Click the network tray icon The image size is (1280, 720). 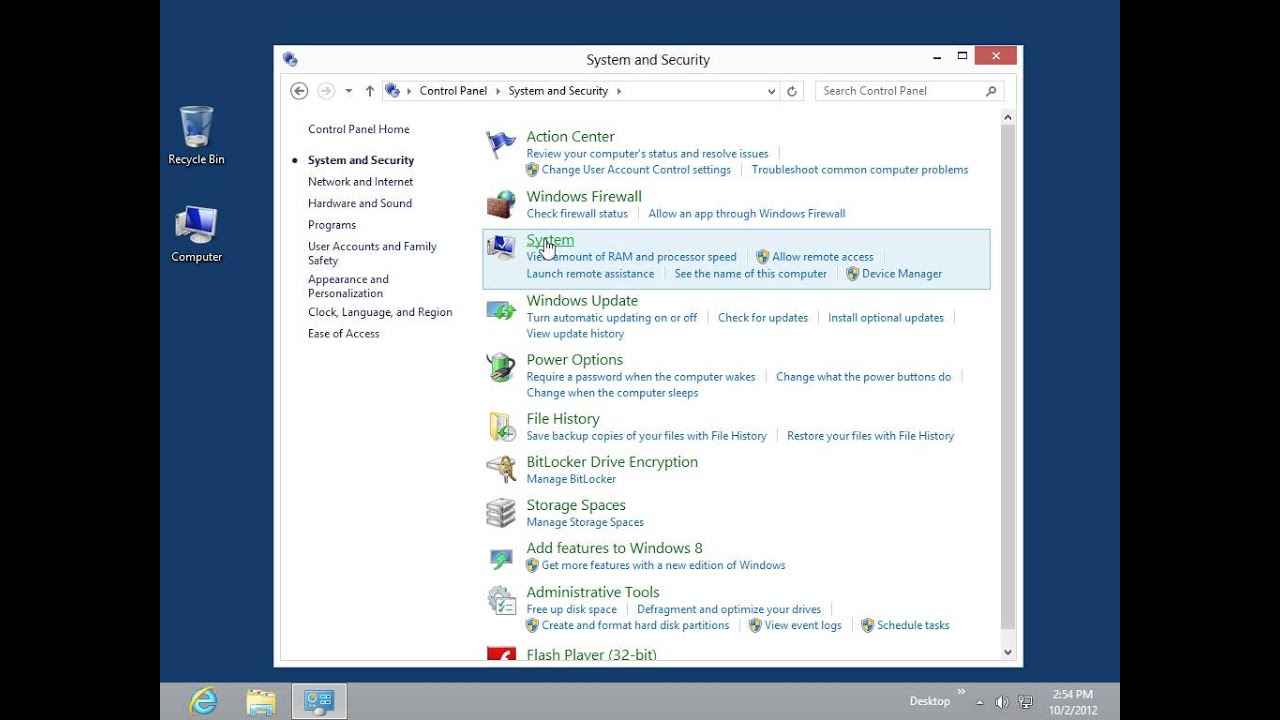(x=1025, y=702)
